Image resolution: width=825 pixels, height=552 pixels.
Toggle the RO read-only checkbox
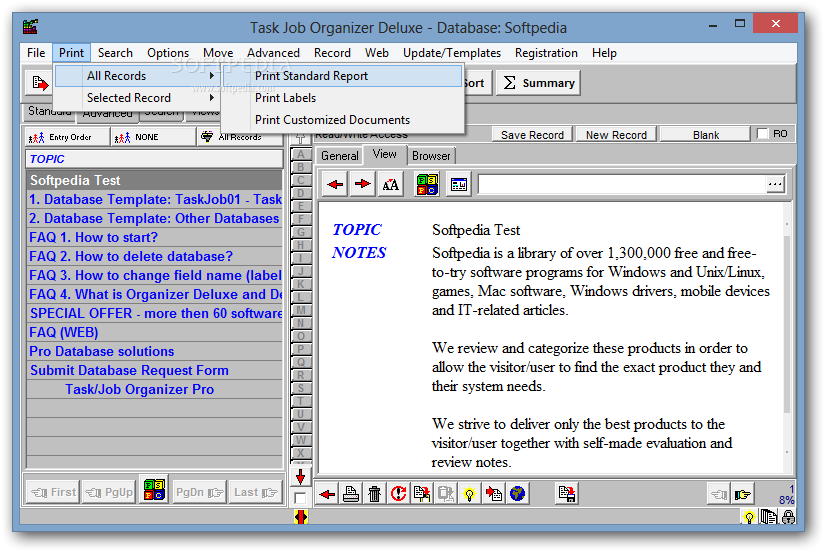point(762,134)
